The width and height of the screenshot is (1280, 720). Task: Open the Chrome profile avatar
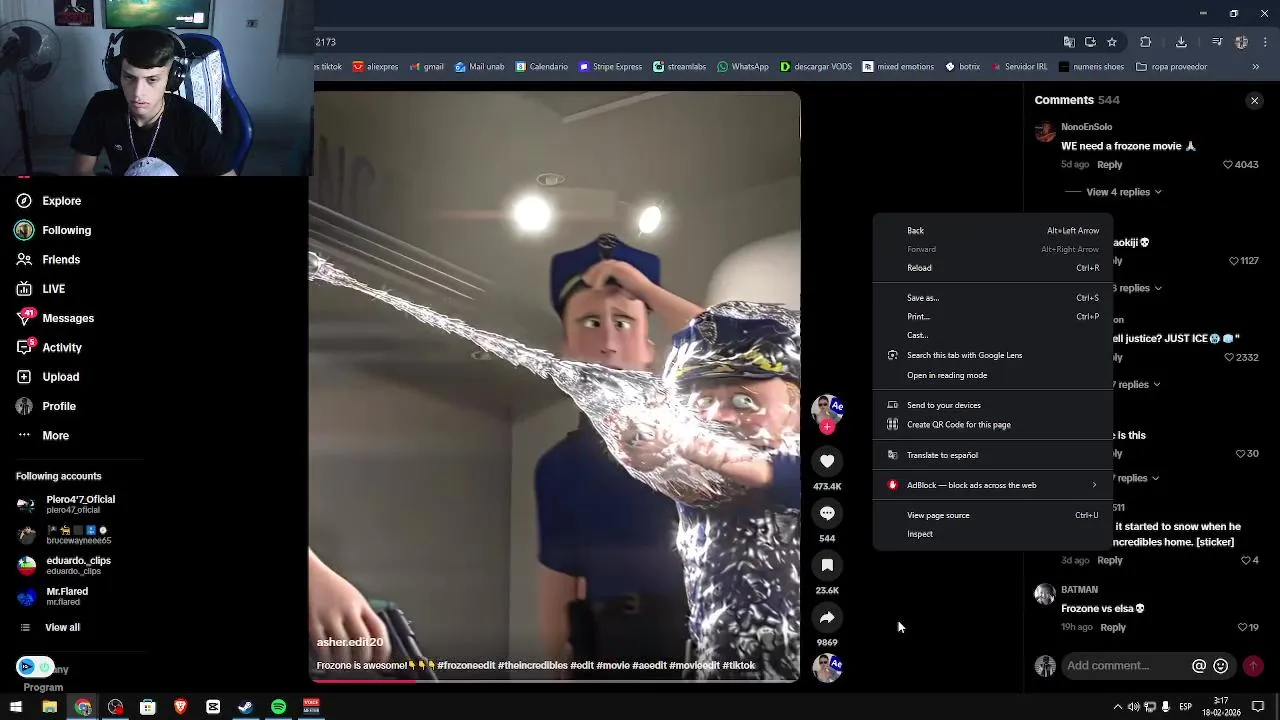(1241, 42)
